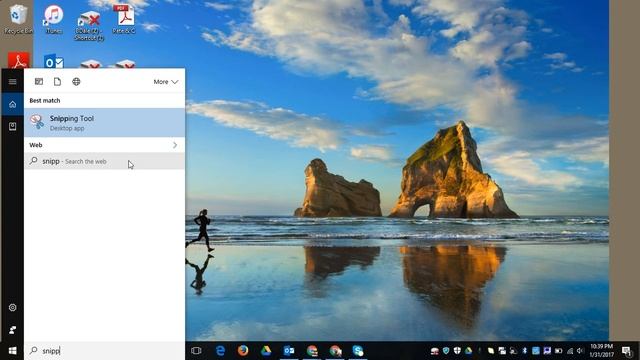Open the Notebook icon in Cortana sidebar
The width and height of the screenshot is (640, 360).
pyautogui.click(x=13, y=126)
